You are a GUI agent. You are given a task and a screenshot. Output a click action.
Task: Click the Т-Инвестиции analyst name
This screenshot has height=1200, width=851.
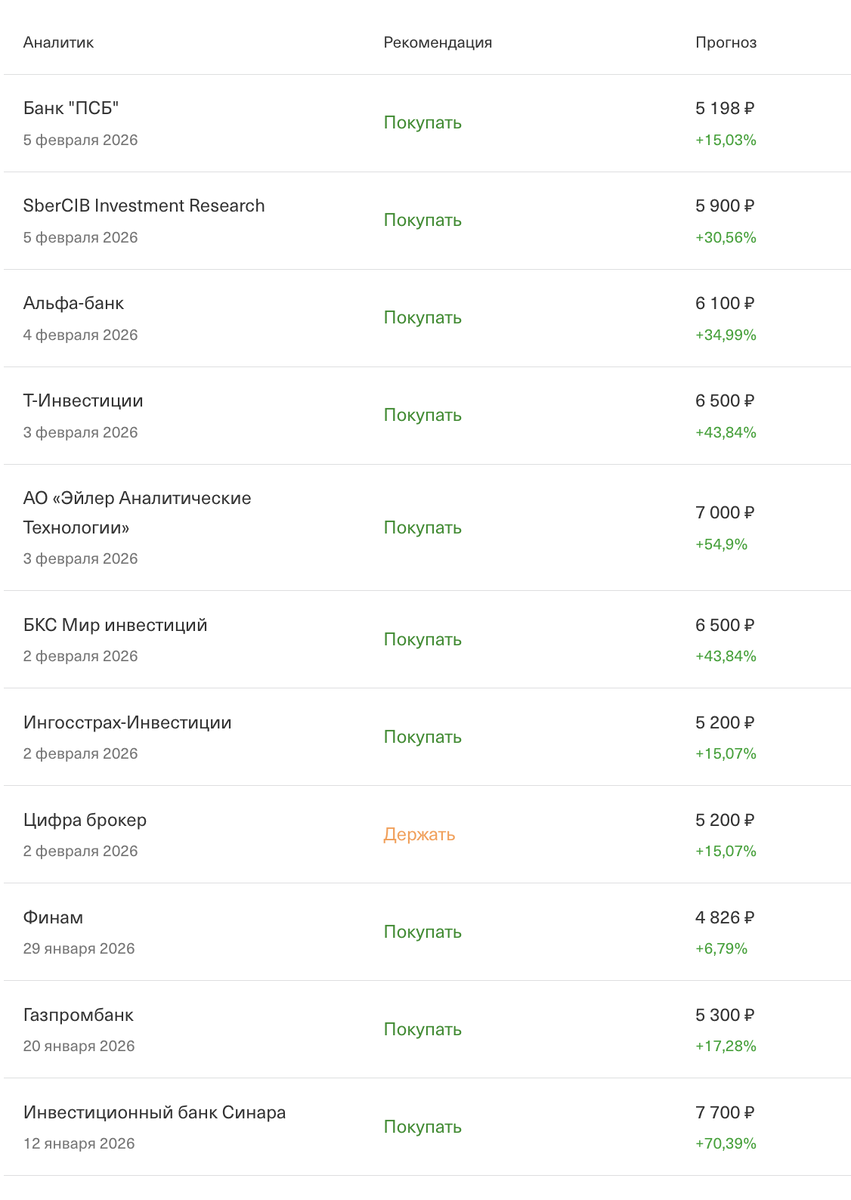(83, 400)
